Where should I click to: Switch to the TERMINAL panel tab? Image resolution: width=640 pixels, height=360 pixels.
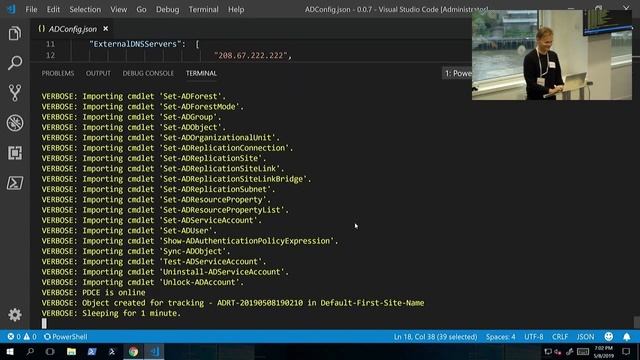(x=201, y=73)
